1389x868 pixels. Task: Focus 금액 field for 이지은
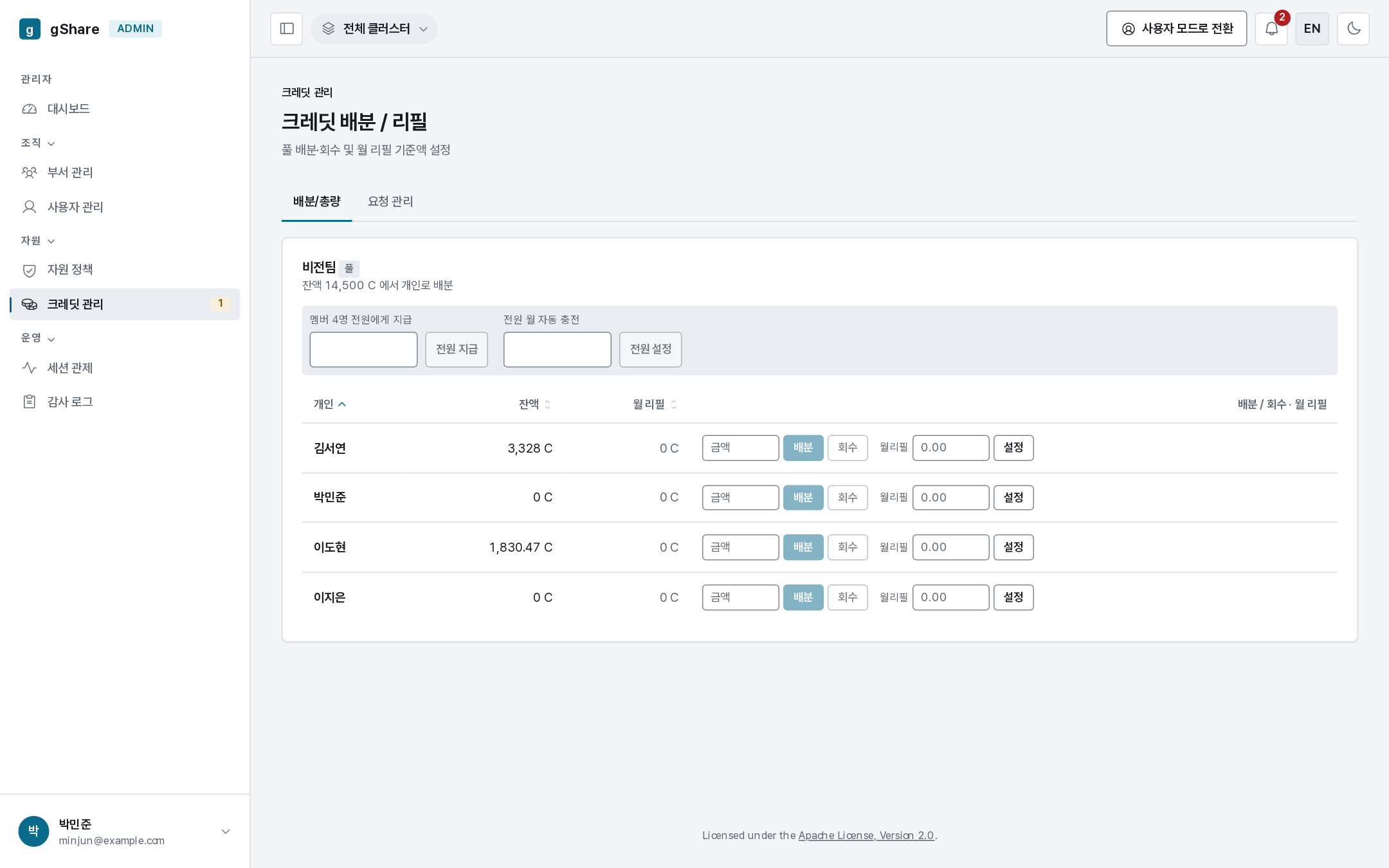[740, 597]
